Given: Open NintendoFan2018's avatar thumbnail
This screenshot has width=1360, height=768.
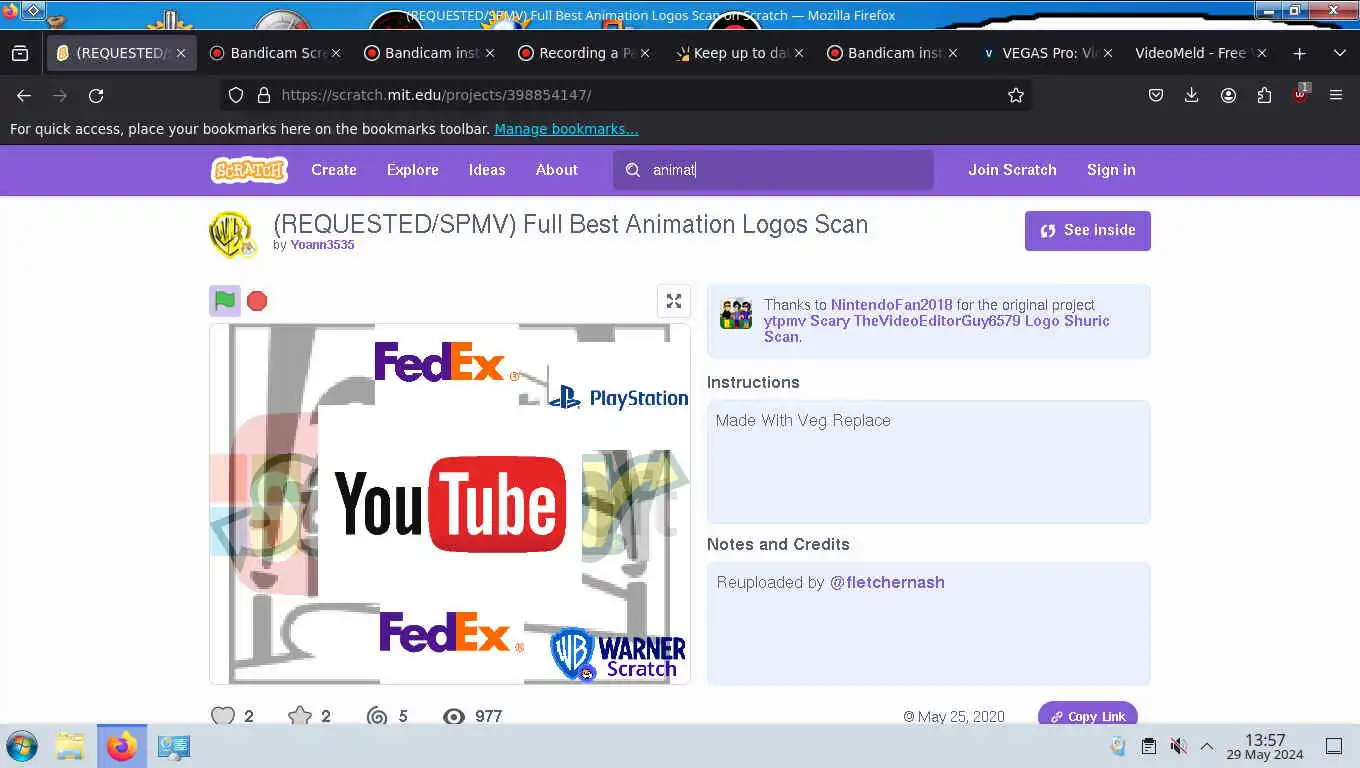Looking at the screenshot, I should 736,314.
